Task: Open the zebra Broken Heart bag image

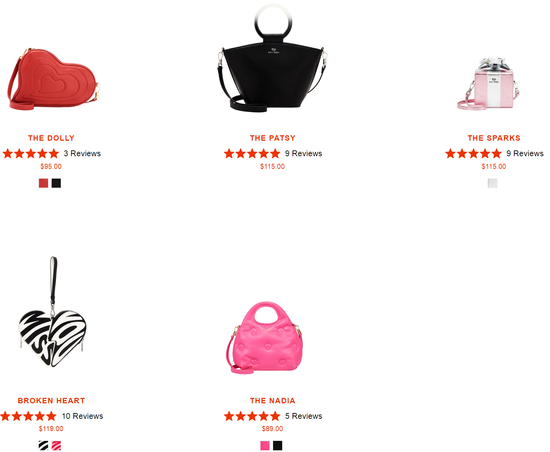Action: pyautogui.click(x=52, y=312)
